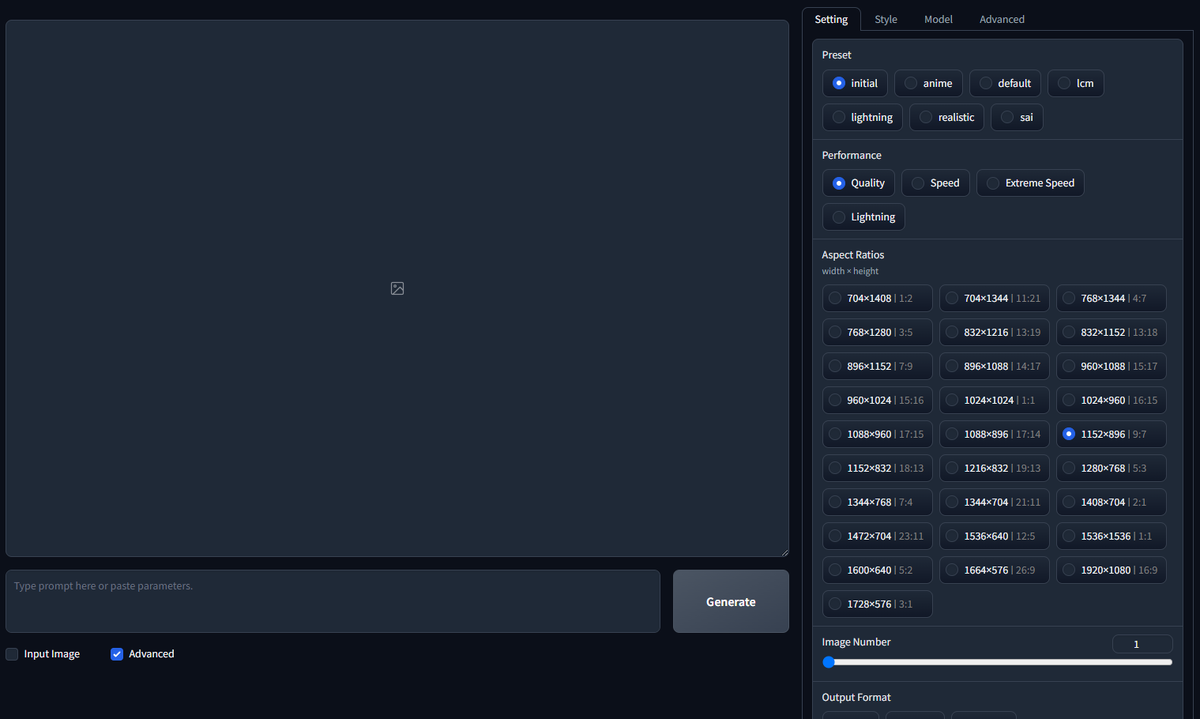
Task: Go to the Advanced tab
Action: click(1002, 19)
